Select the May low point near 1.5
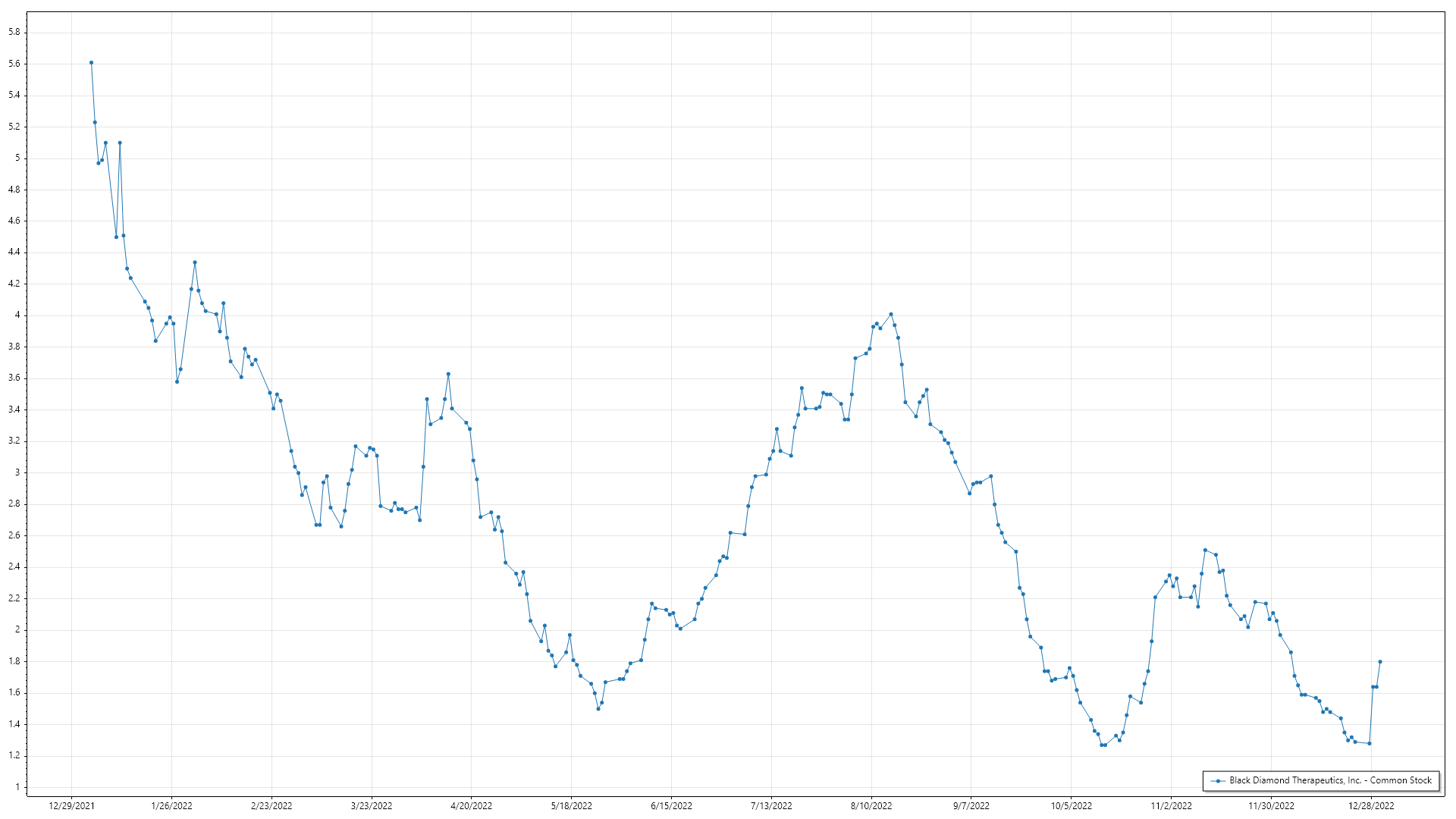The image size is (1456, 819). click(598, 709)
